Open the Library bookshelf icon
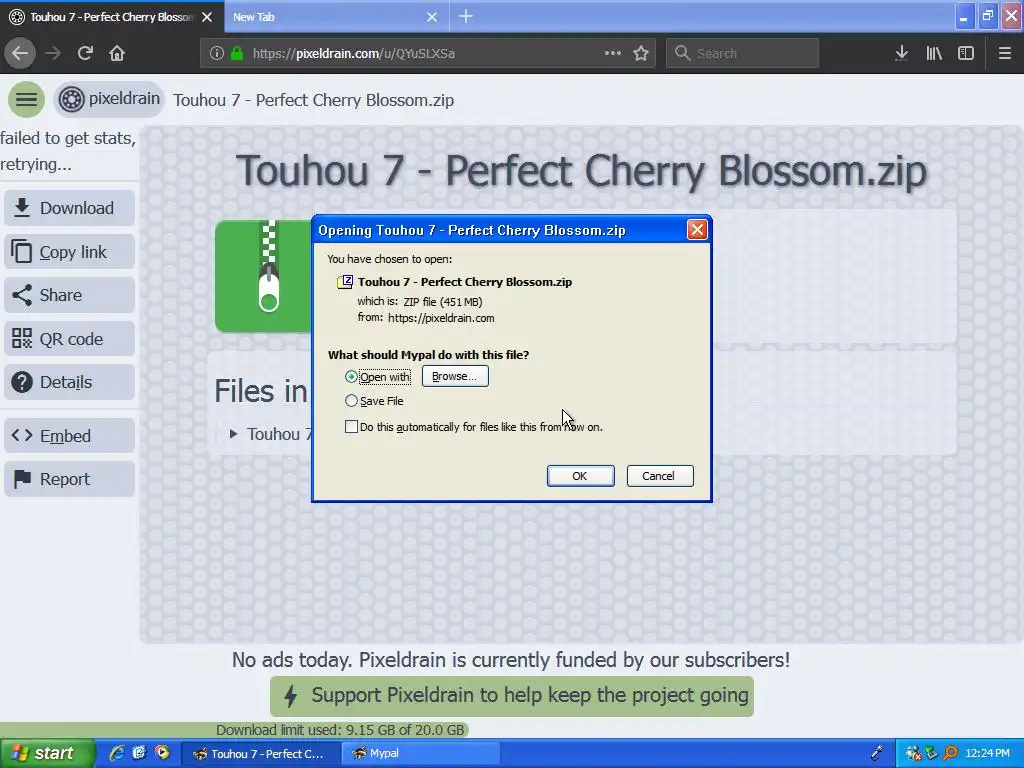Image resolution: width=1024 pixels, height=768 pixels. tap(934, 53)
